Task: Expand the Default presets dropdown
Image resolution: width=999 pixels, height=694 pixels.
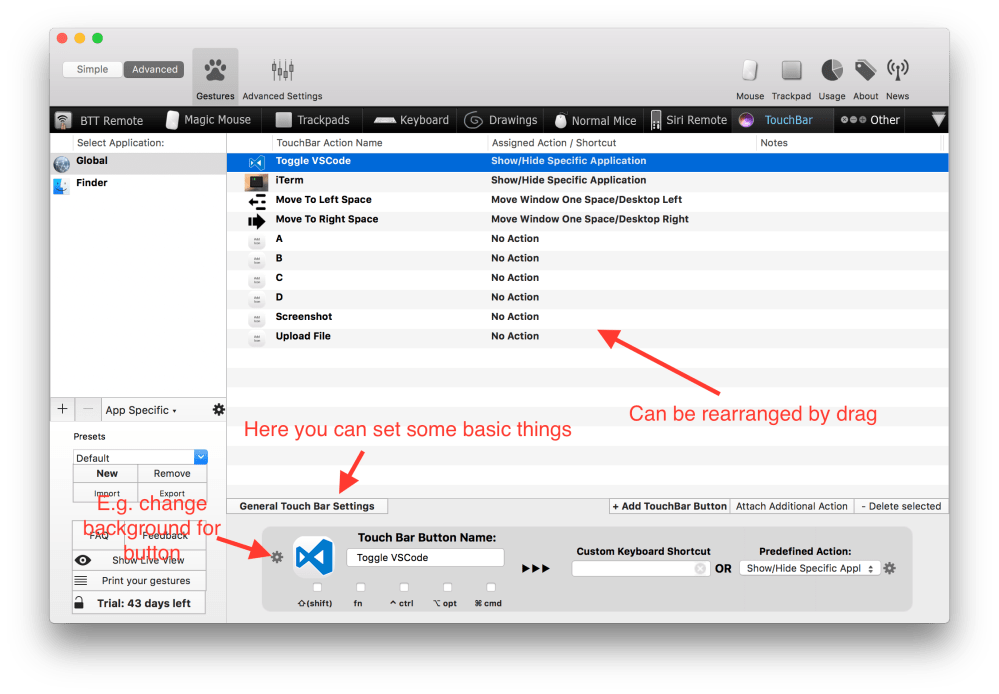Action: click(x=141, y=457)
